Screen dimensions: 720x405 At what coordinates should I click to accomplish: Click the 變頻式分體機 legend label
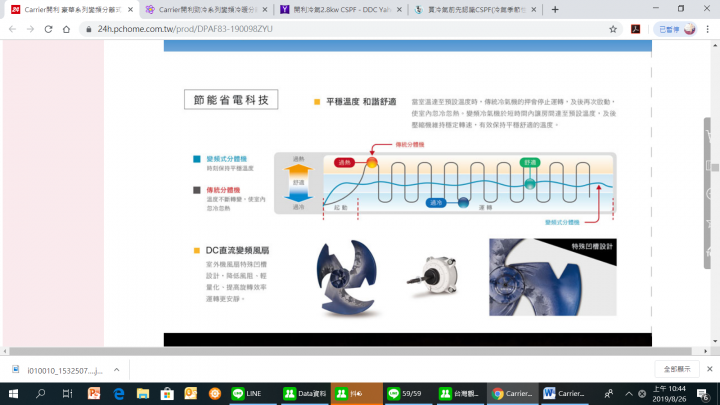[x=226, y=159]
